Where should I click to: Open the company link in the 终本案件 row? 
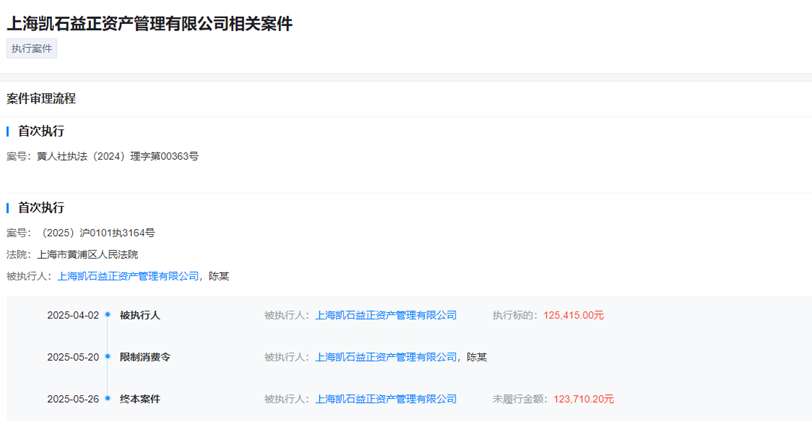point(385,399)
